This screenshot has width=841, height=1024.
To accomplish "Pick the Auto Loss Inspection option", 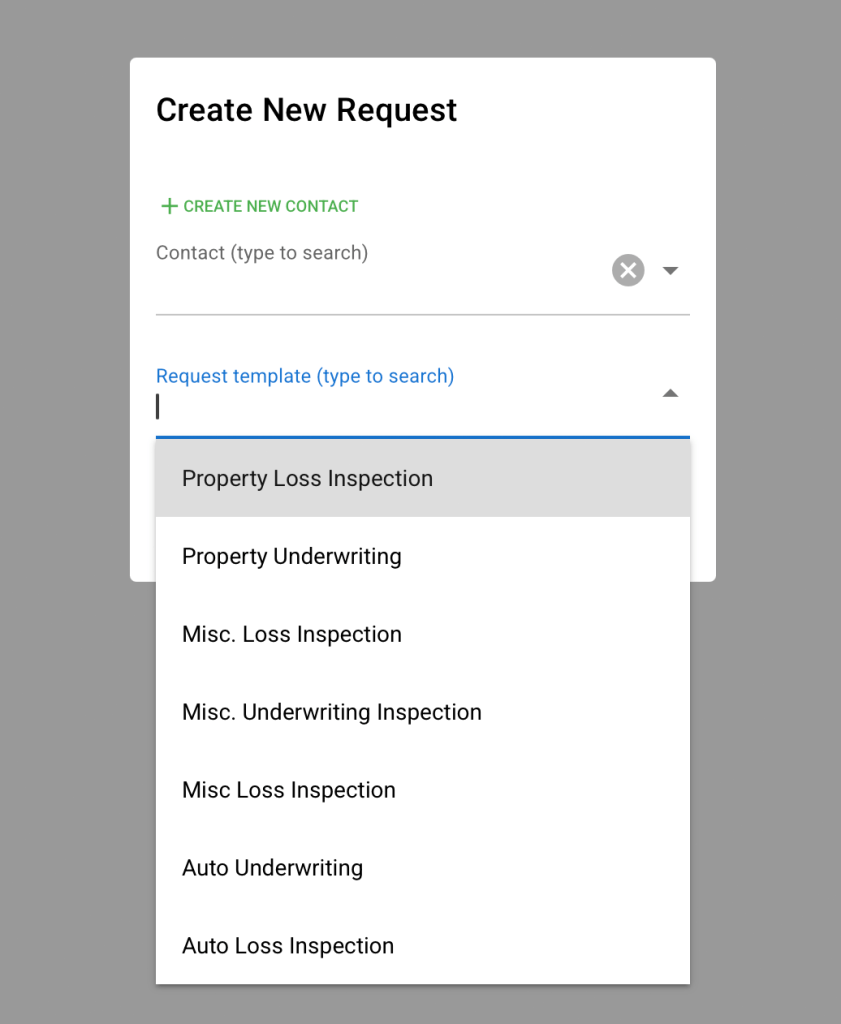I will tap(288, 947).
